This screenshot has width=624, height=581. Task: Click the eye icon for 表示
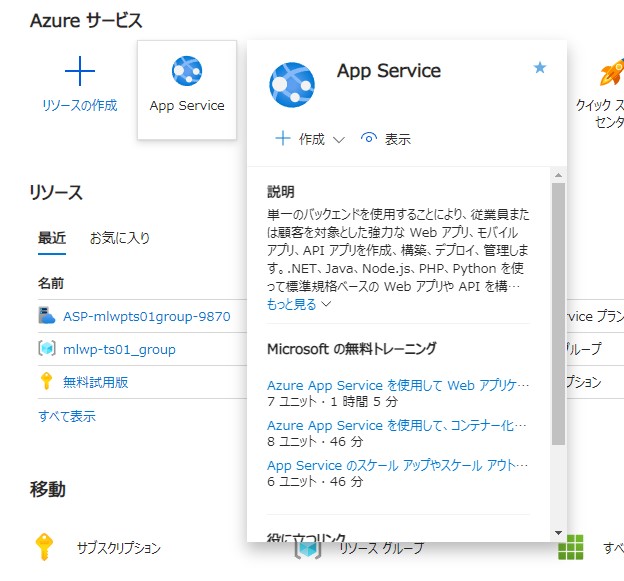point(369,138)
